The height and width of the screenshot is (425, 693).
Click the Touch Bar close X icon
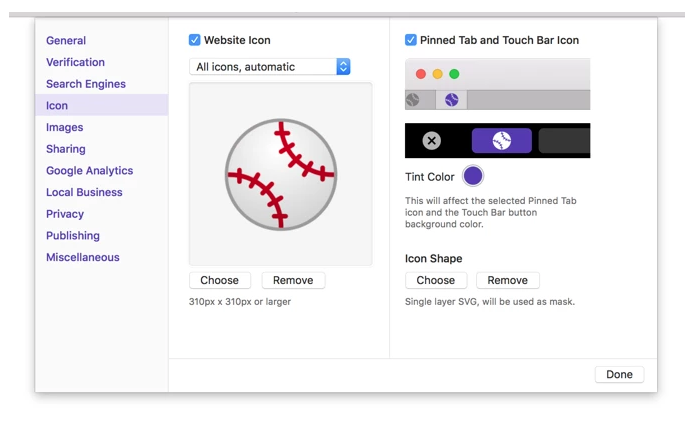[x=431, y=141]
